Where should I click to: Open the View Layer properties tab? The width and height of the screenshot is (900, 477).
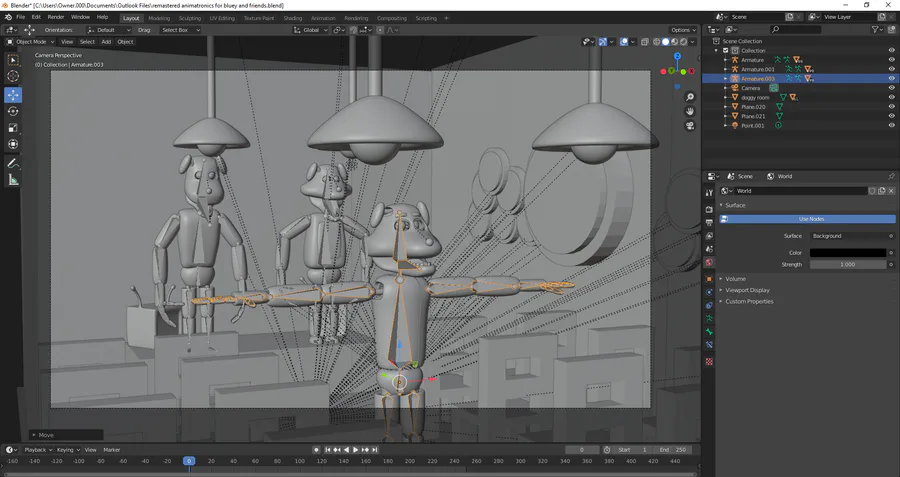[x=709, y=236]
